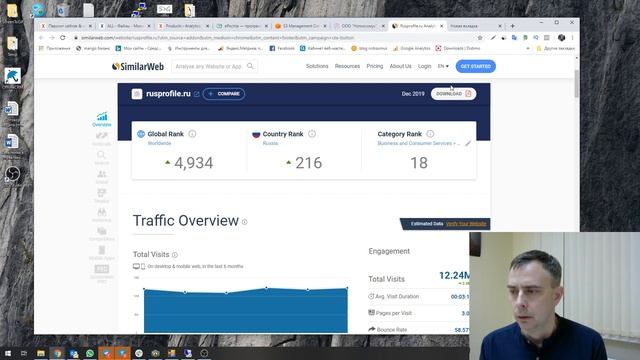This screenshot has height=360, width=640.
Task: Click the Category Rank info icon
Action: (430, 134)
